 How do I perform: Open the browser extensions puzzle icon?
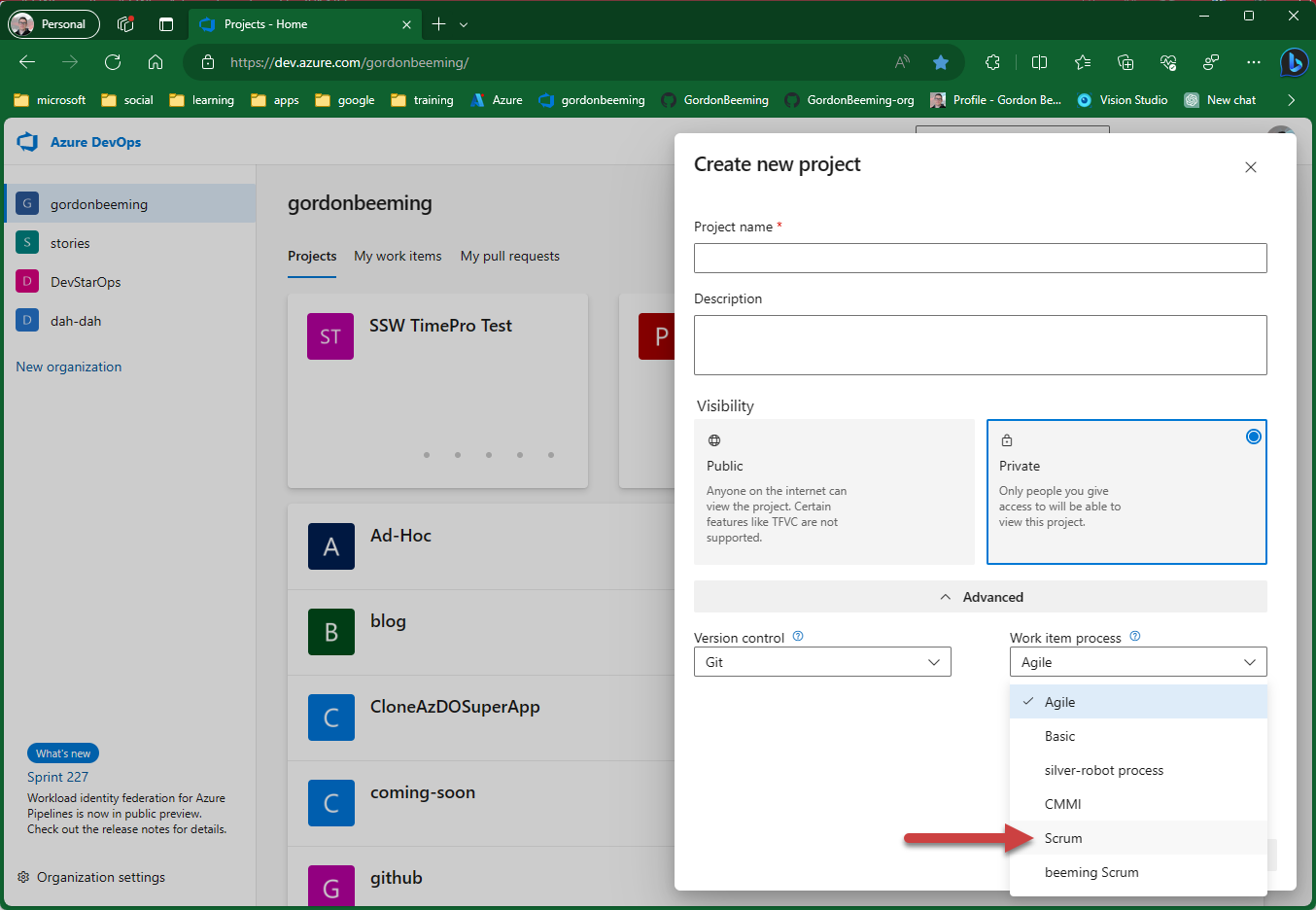pyautogui.click(x=992, y=62)
